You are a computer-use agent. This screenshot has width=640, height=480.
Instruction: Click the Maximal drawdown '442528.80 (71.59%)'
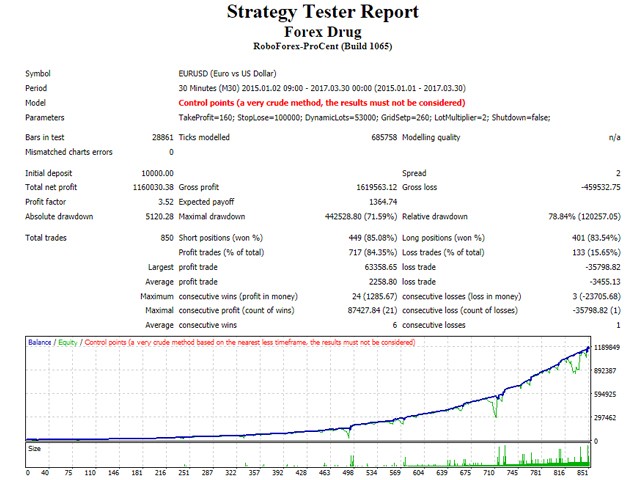pos(361,216)
